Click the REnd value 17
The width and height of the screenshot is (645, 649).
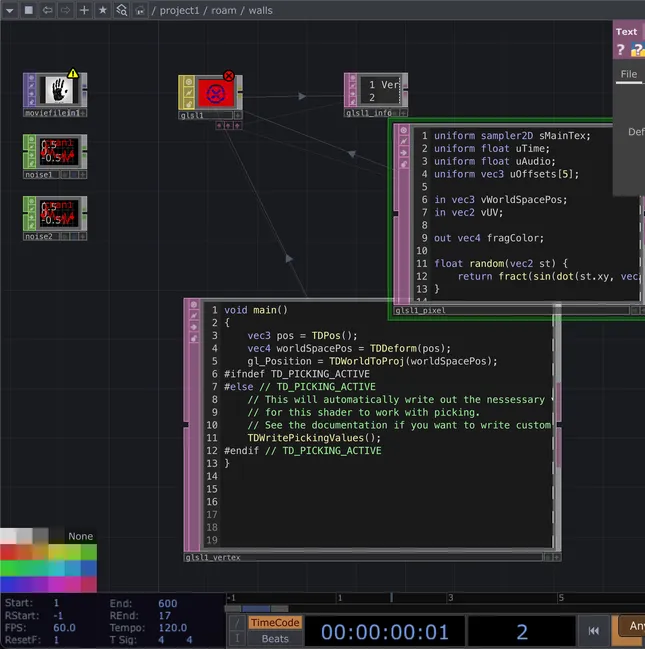(164, 615)
